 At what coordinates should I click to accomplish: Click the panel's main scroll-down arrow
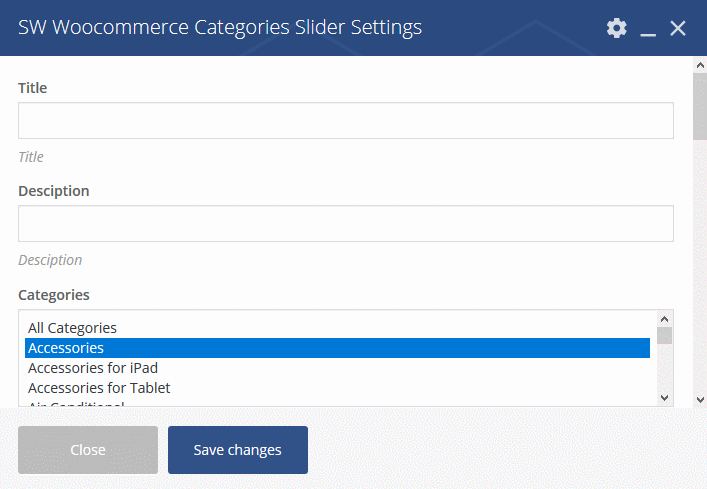point(700,399)
